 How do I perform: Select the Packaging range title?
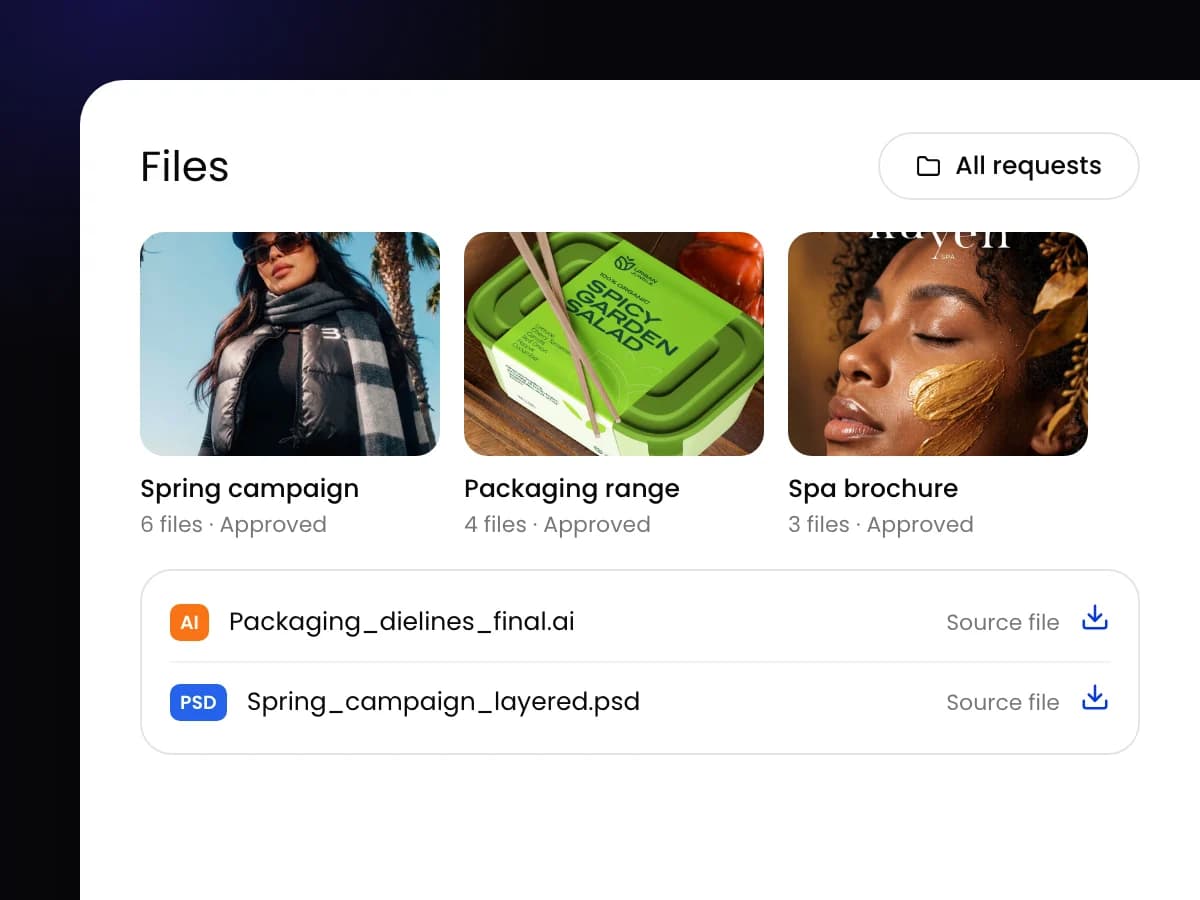pyautogui.click(x=572, y=489)
